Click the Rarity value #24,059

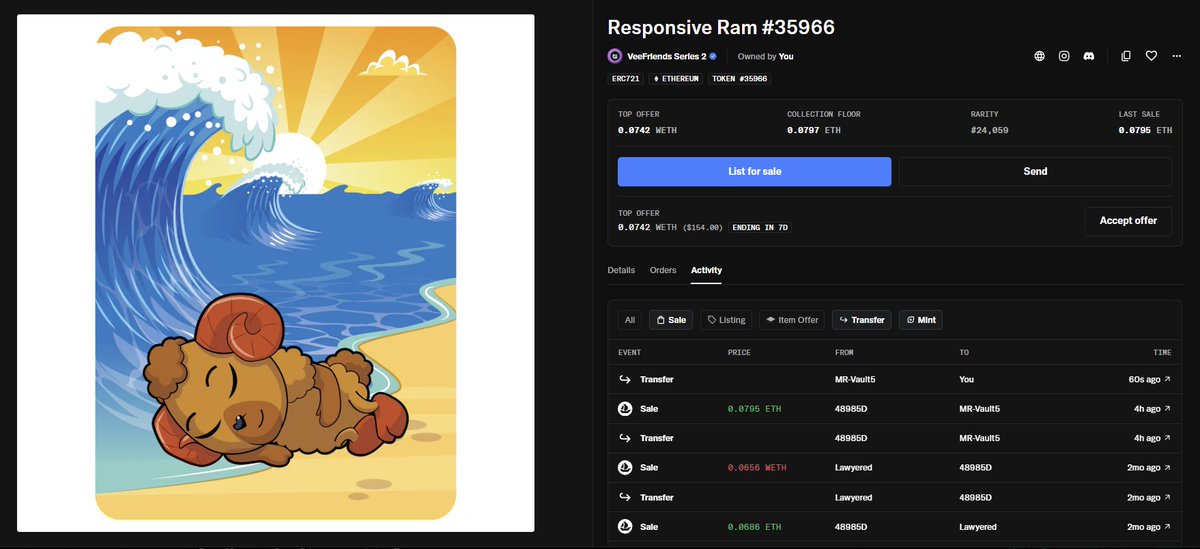989,130
